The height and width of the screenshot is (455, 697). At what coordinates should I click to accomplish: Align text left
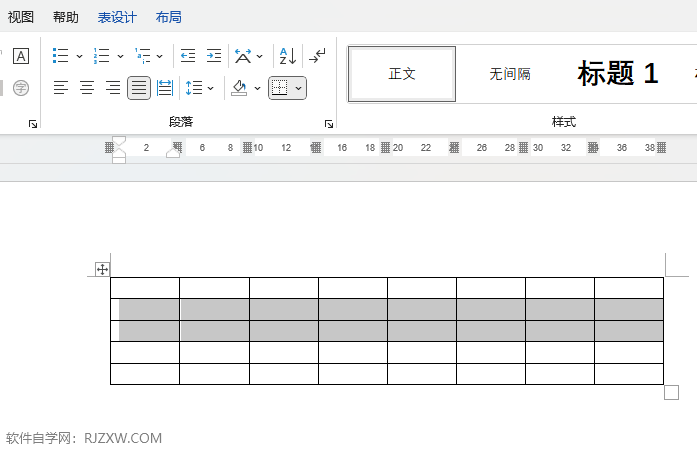pyautogui.click(x=61, y=88)
